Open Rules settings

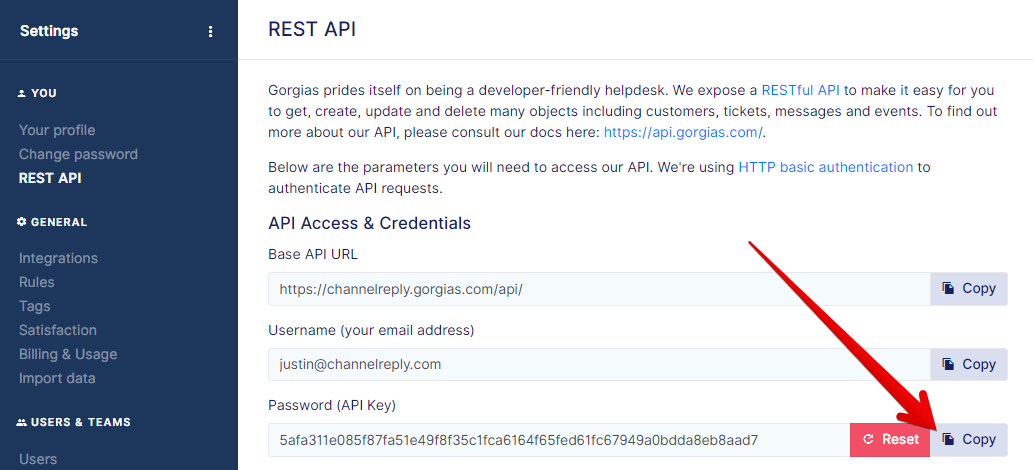[x=37, y=282]
